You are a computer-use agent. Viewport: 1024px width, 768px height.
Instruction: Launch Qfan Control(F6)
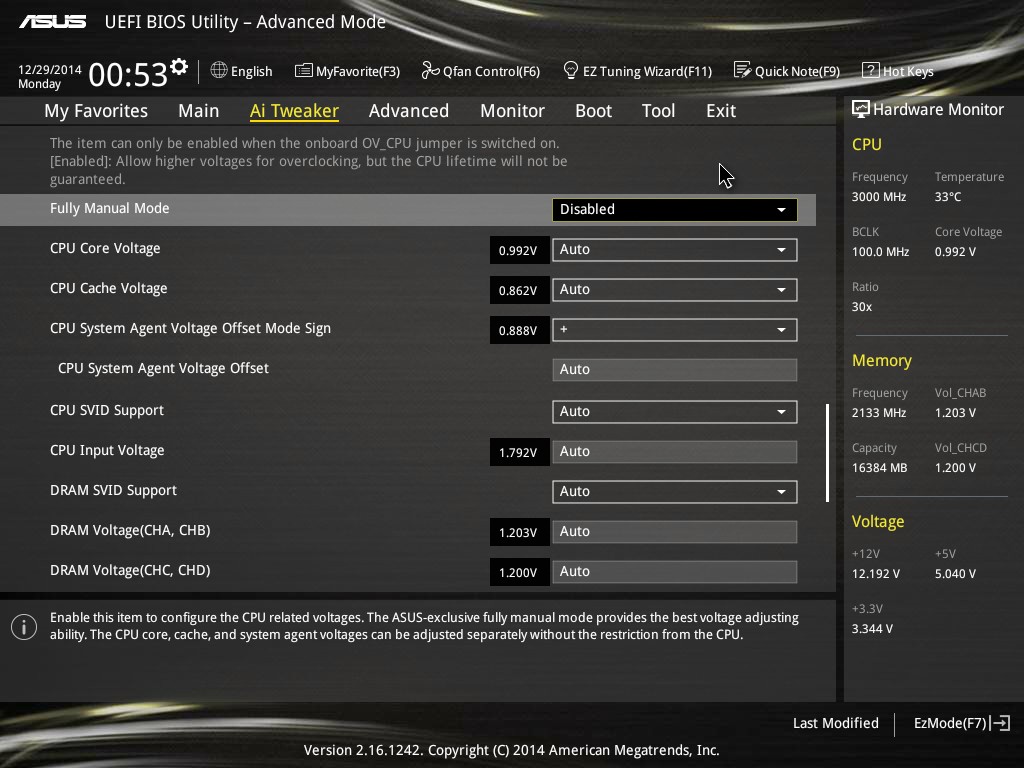(x=481, y=71)
